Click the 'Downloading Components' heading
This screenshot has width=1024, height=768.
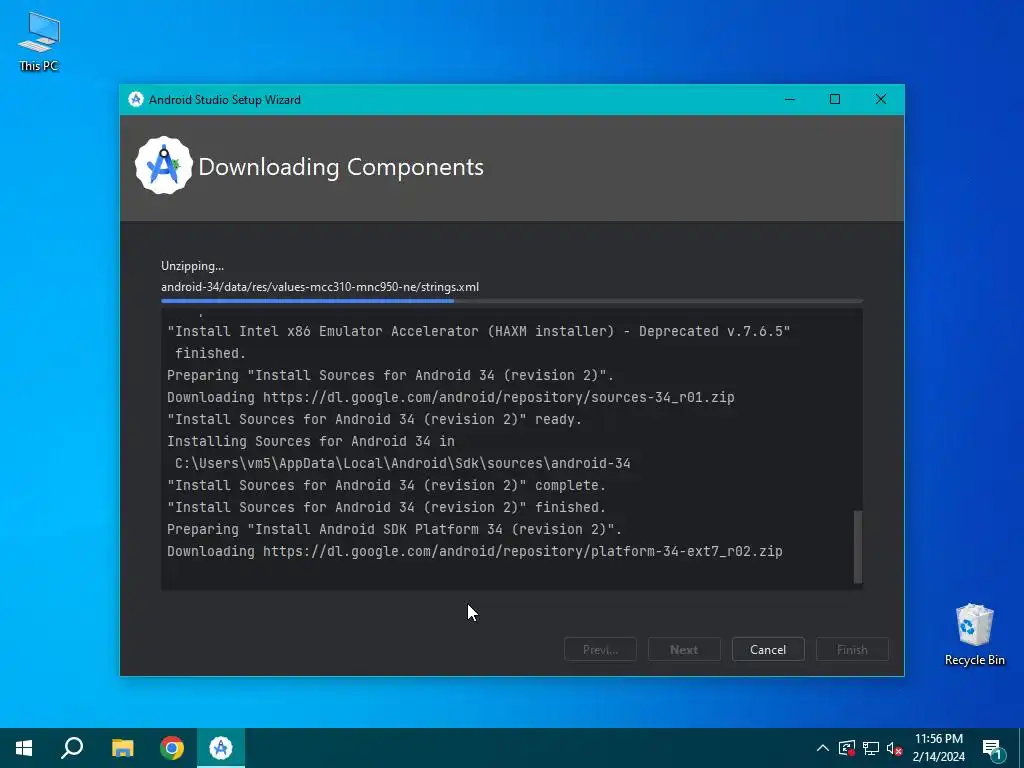341,167
